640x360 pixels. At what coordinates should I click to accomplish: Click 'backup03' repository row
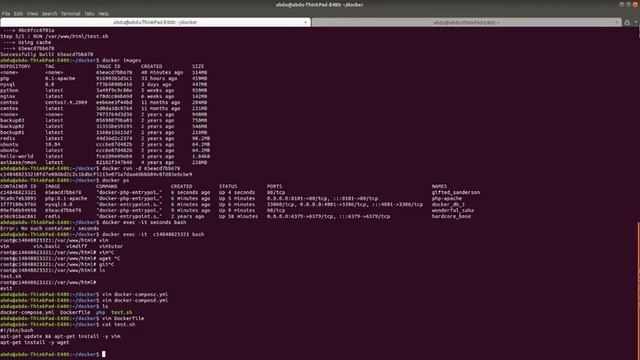pos(104,120)
